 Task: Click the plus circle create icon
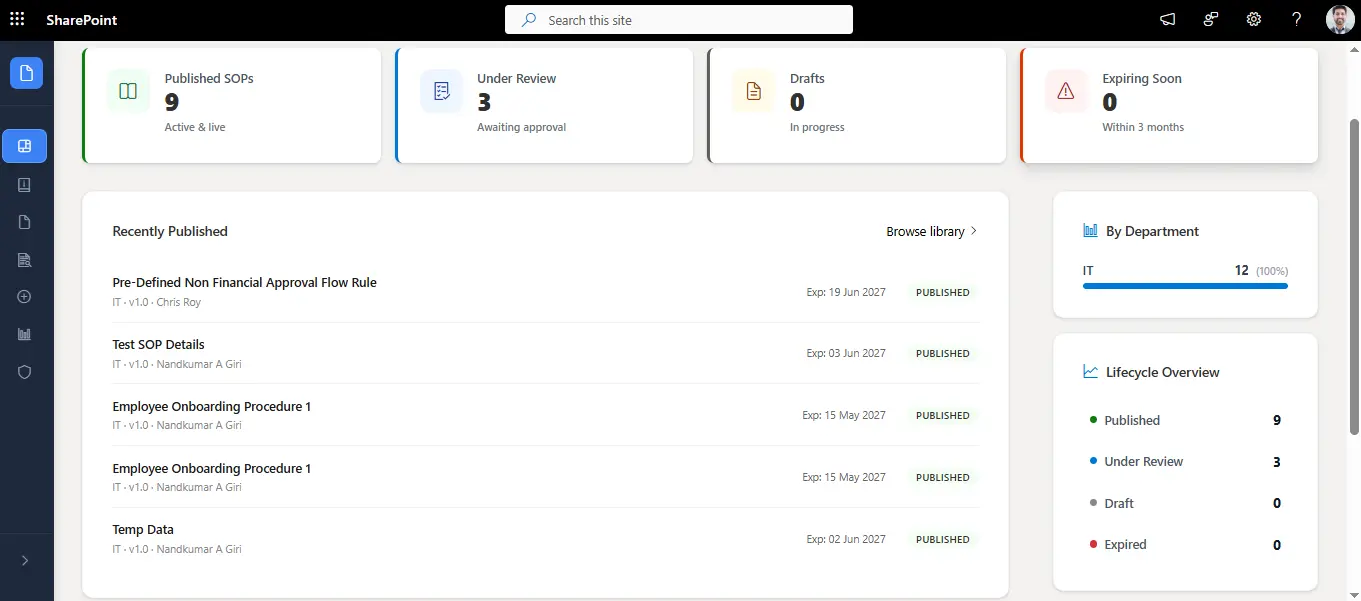[x=25, y=297]
